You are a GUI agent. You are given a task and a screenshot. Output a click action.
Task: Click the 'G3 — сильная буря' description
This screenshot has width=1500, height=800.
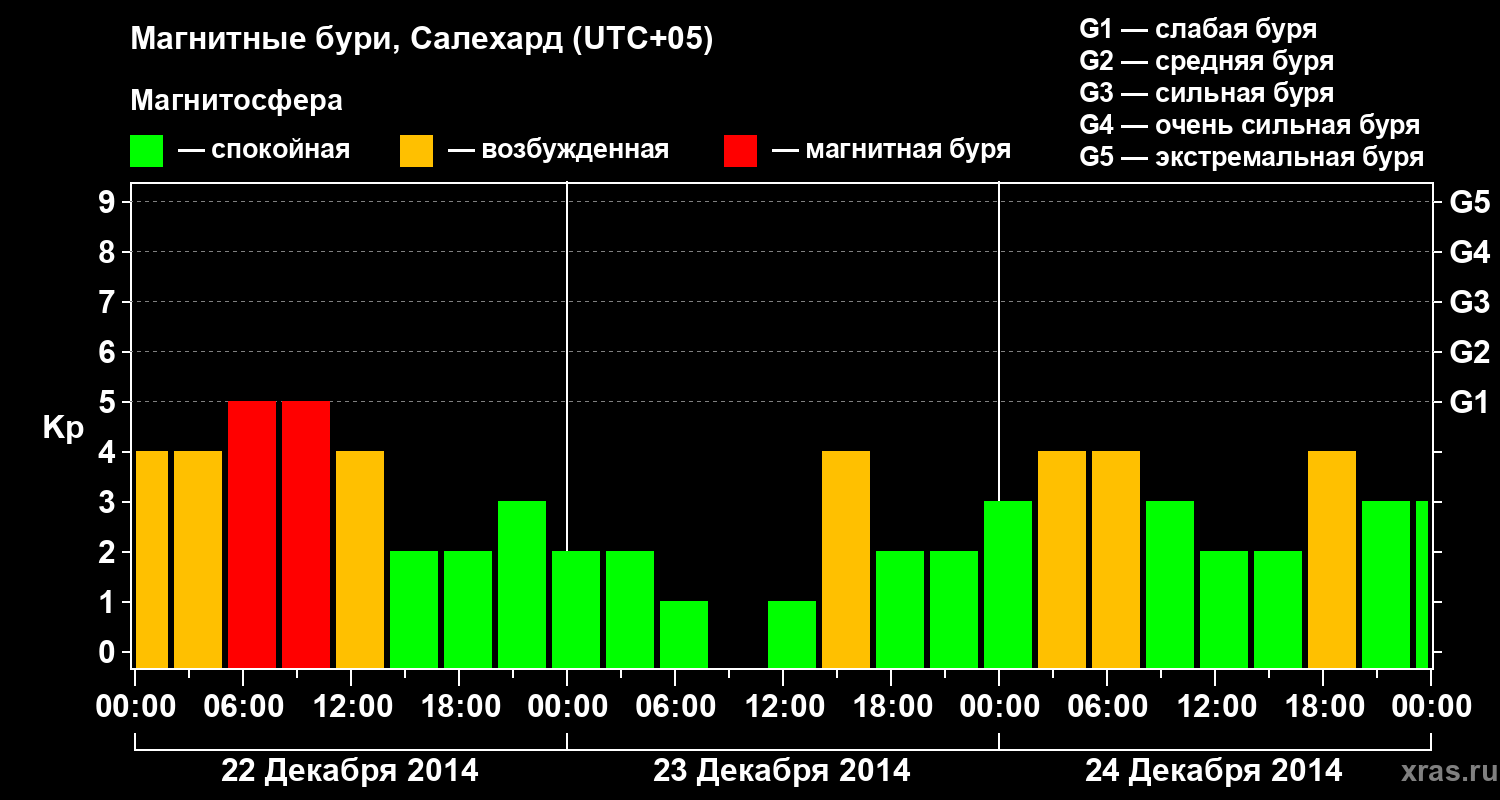(1207, 93)
